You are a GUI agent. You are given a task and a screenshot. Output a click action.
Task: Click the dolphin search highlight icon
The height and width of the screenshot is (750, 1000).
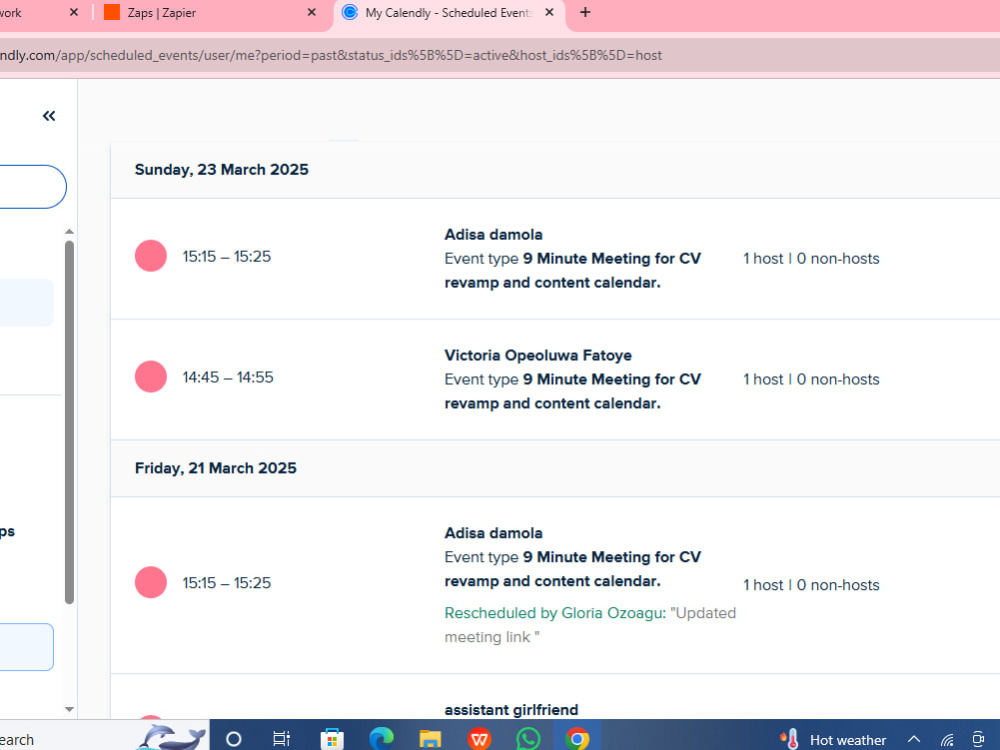(x=172, y=737)
